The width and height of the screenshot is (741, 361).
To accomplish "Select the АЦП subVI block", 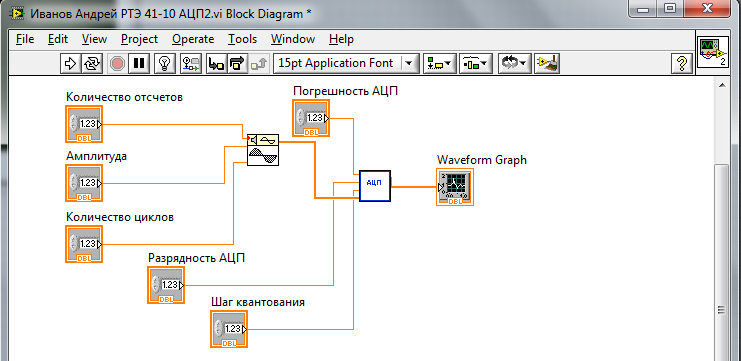I will (375, 186).
